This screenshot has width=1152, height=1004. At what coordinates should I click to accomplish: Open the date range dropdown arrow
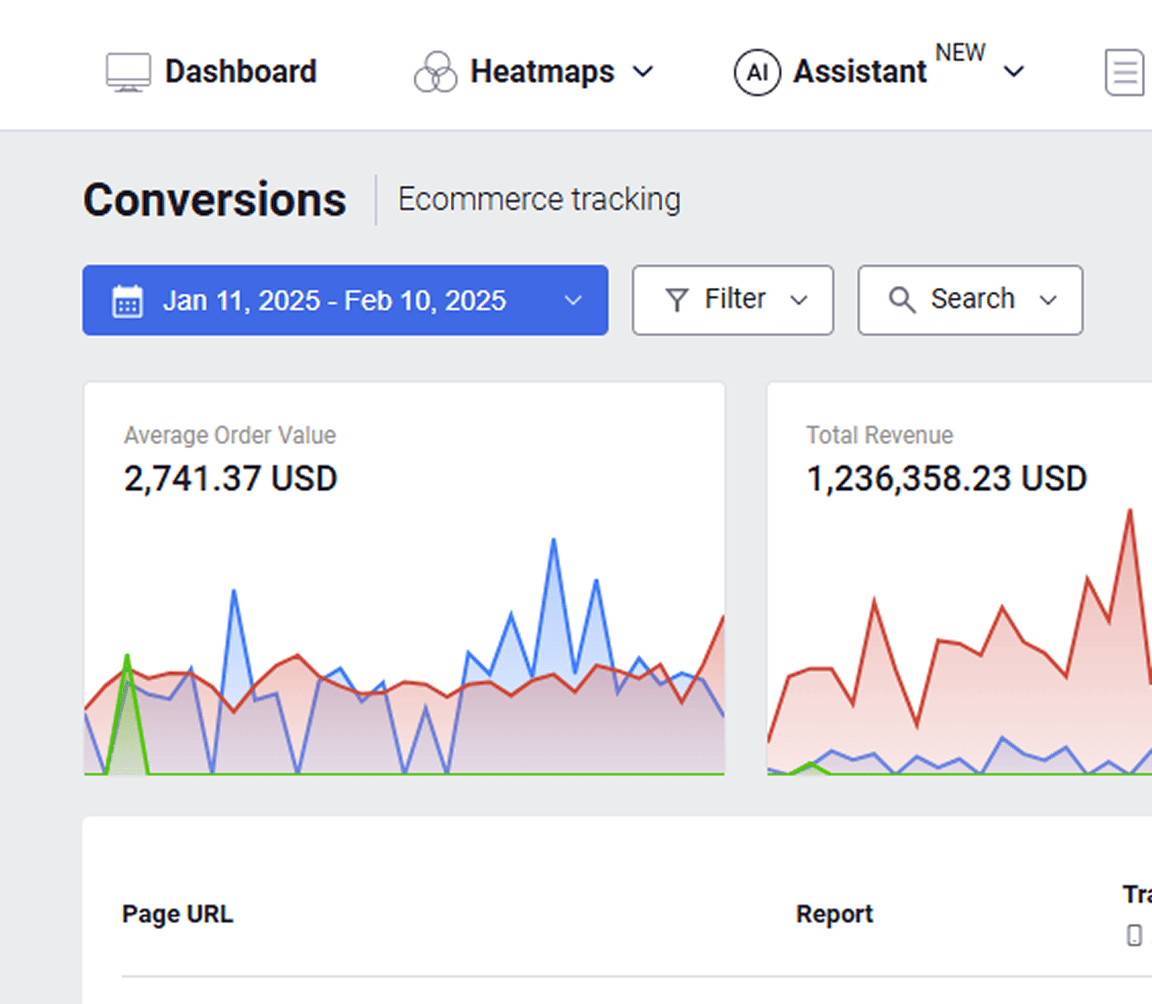point(573,301)
